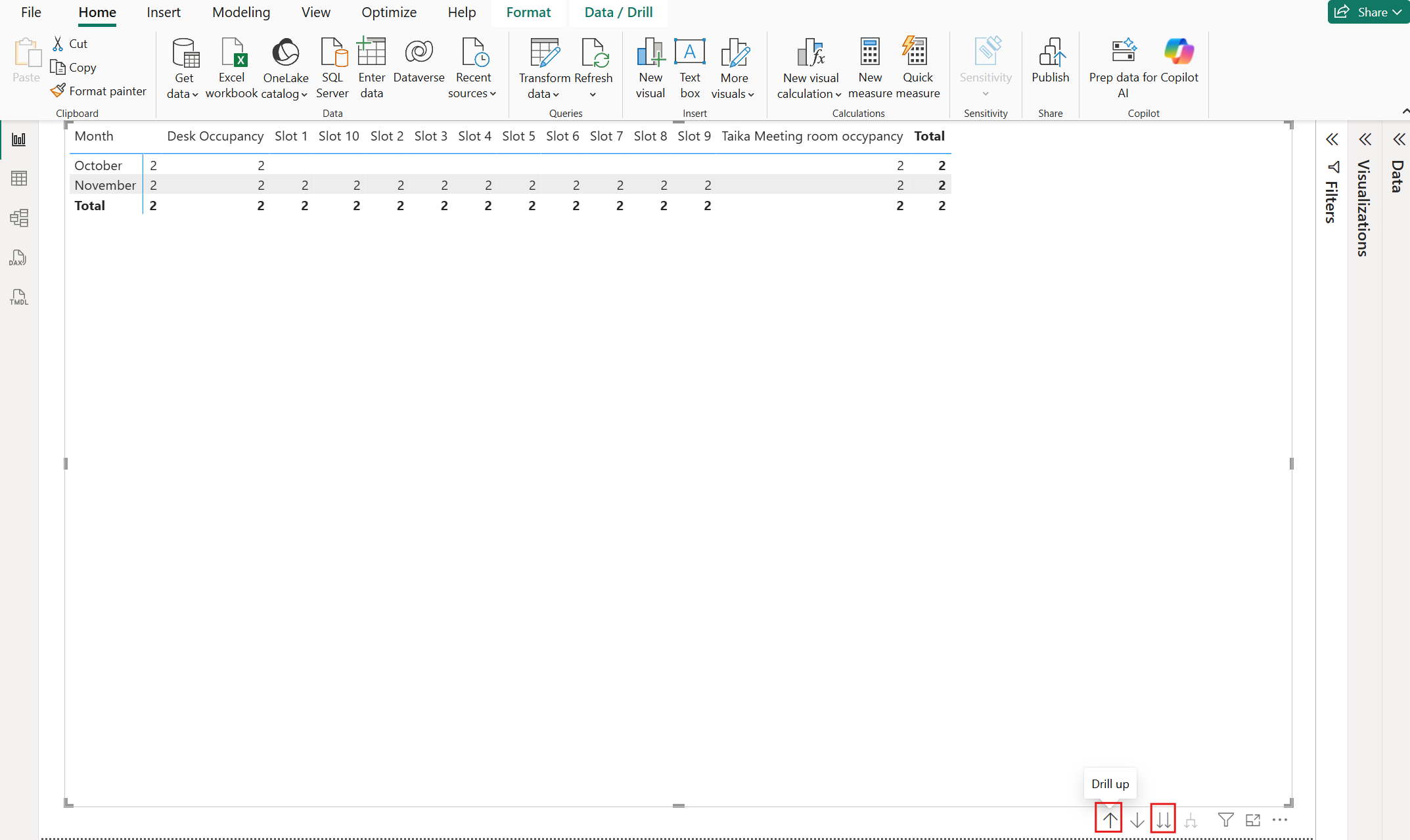Open Focus mode on the matrix visual
The image size is (1410, 840).
pos(1253,820)
